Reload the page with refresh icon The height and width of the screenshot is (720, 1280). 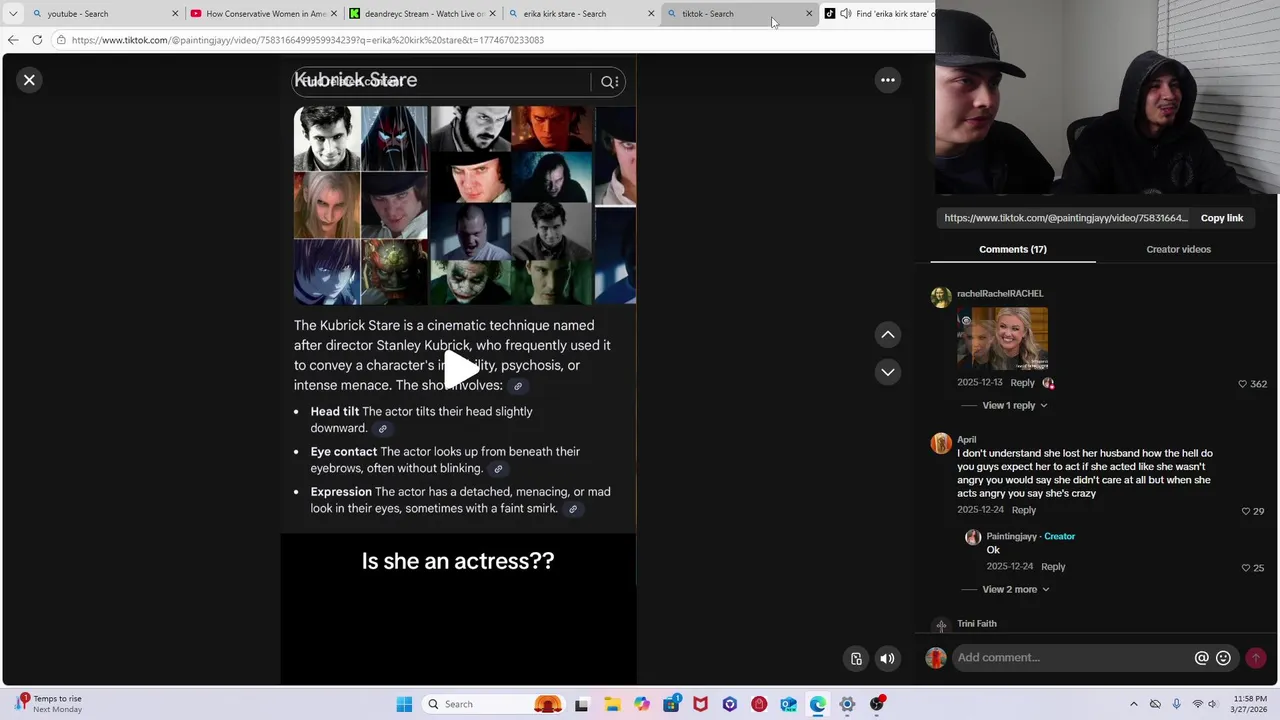pos(37,40)
